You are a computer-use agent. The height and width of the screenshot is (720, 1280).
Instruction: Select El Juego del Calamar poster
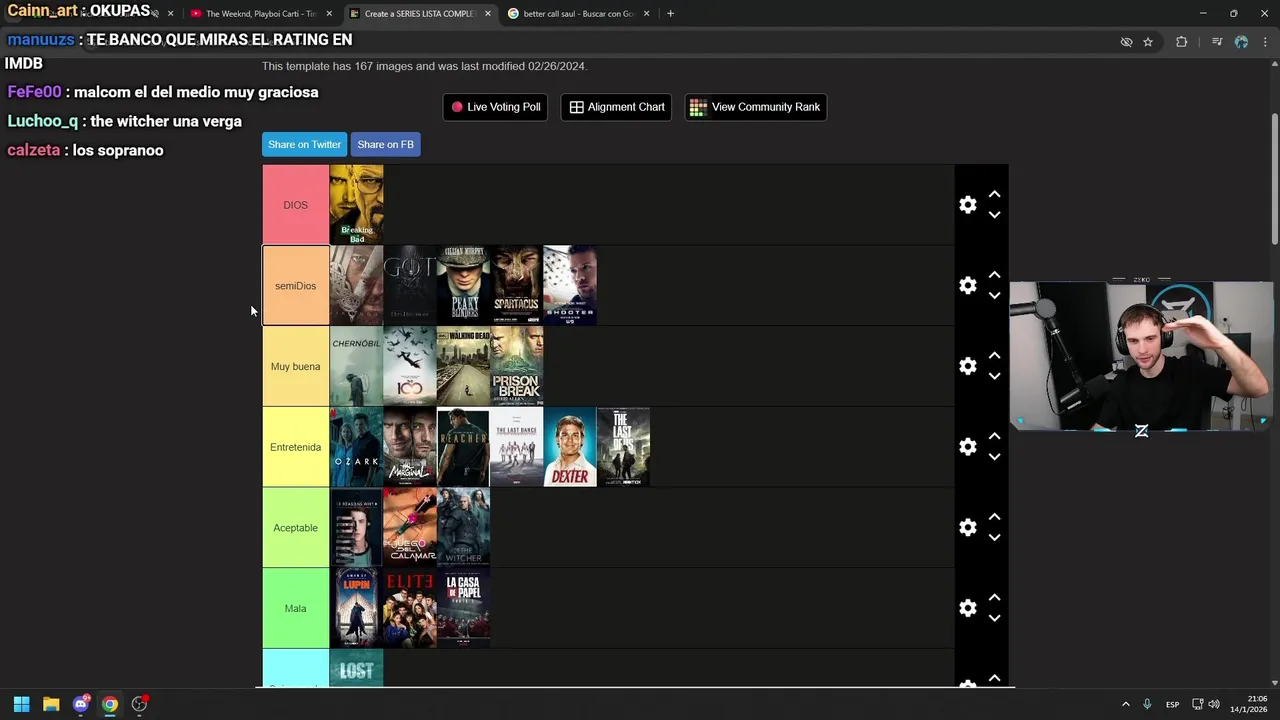point(410,528)
